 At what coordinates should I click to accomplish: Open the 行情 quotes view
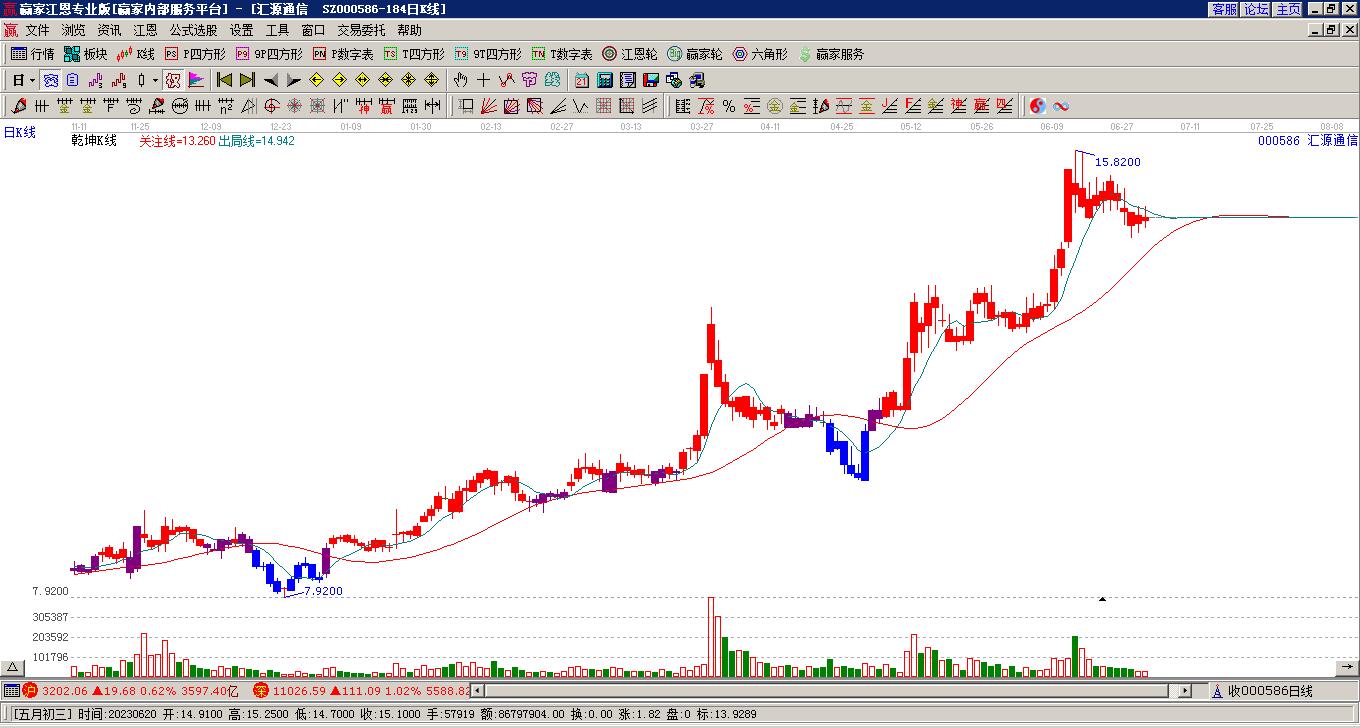click(32, 54)
